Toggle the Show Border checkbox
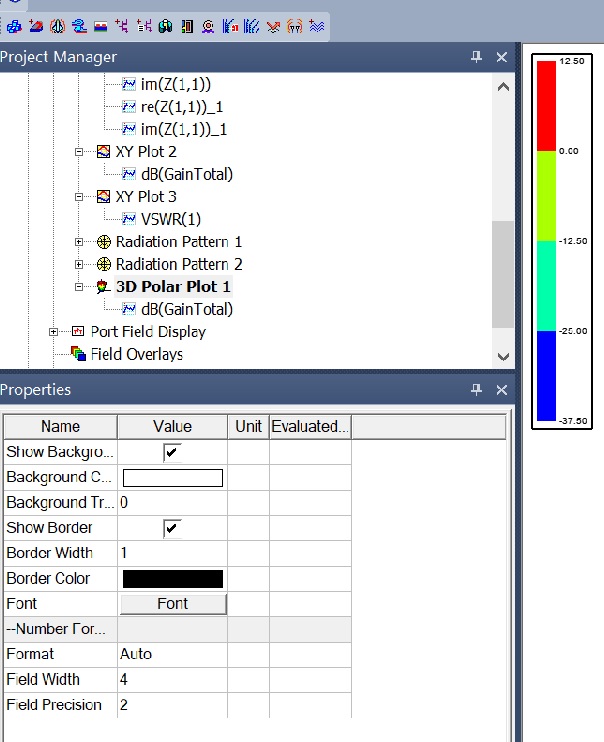This screenshot has height=742, width=604. (x=172, y=528)
